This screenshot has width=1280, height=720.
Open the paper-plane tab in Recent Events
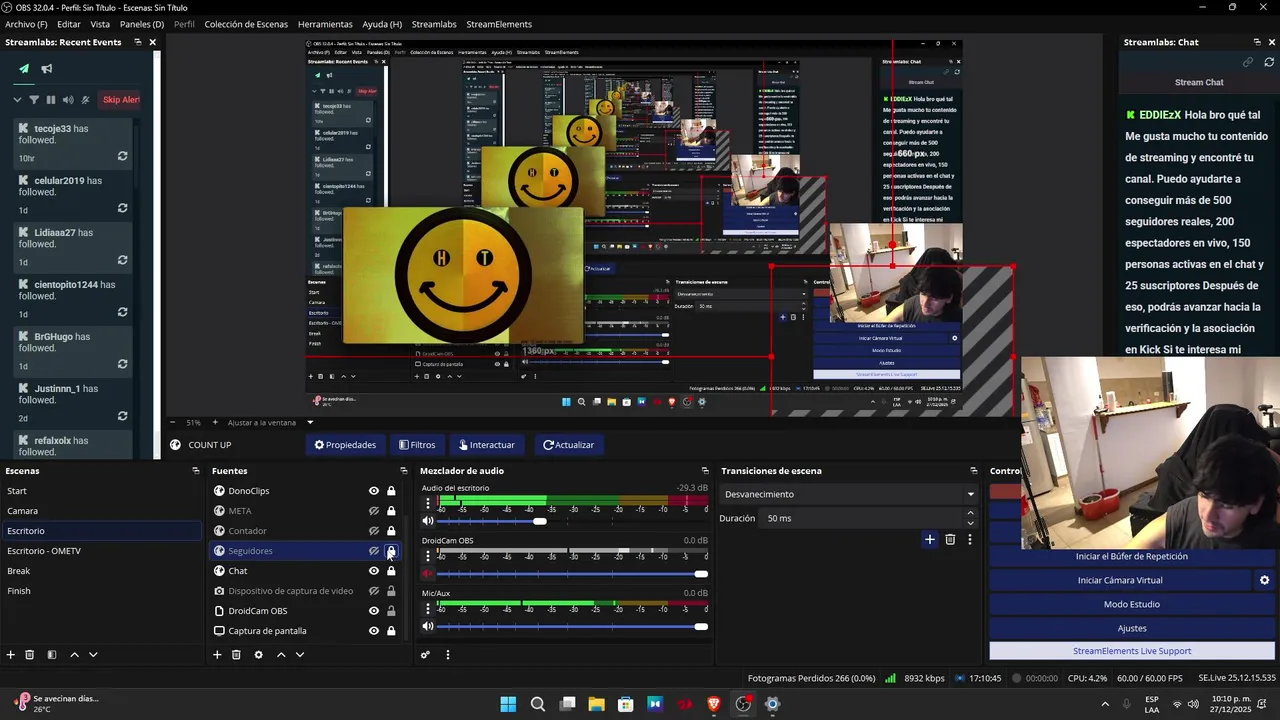24,69
